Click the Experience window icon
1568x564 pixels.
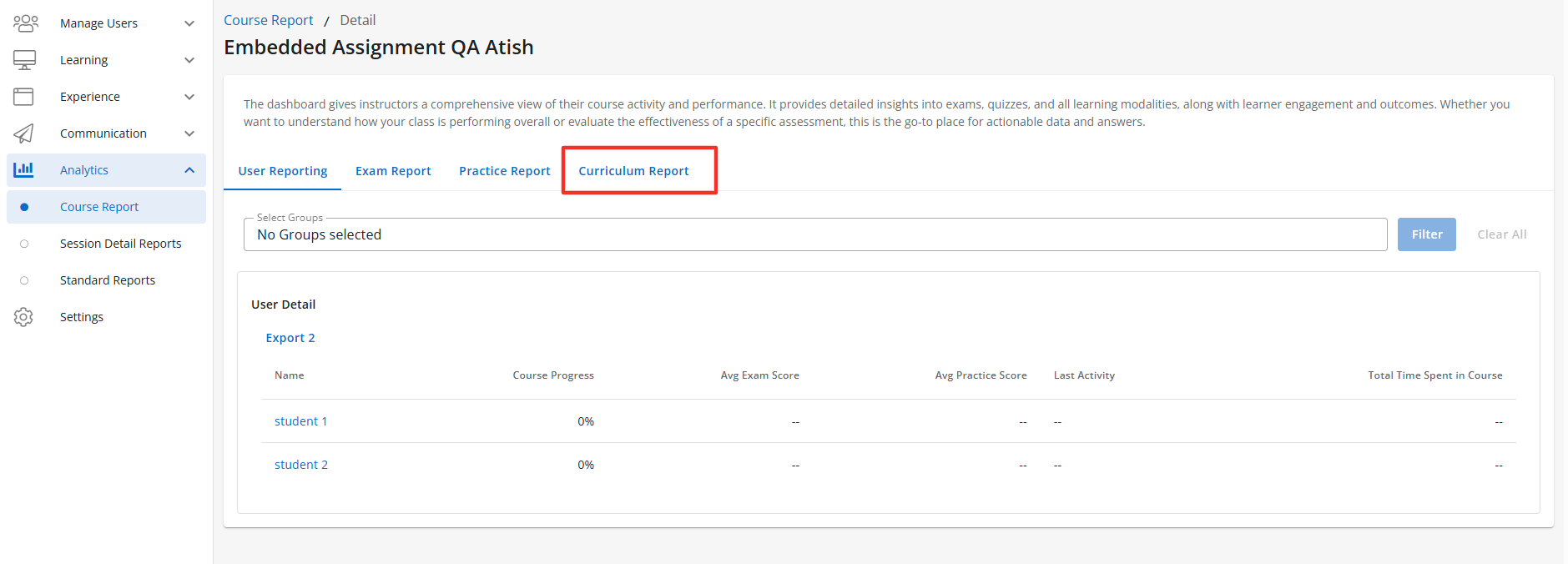coord(23,97)
